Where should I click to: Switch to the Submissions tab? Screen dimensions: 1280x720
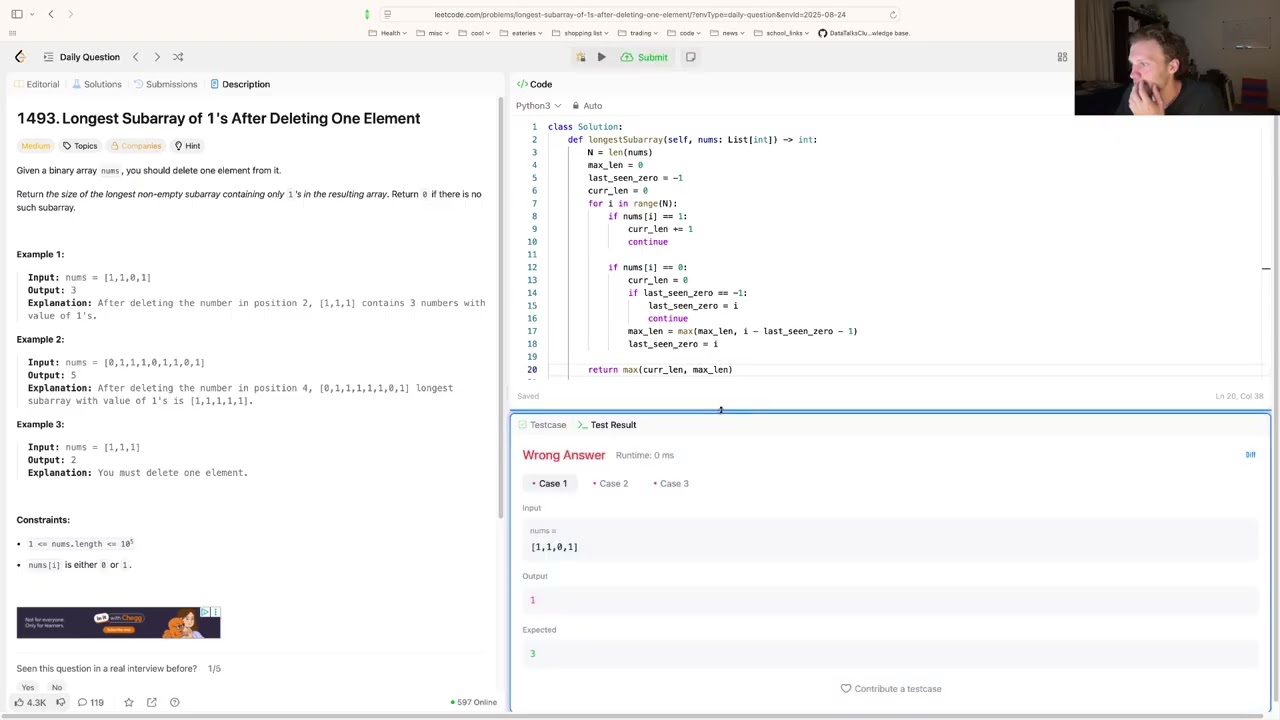pos(165,84)
